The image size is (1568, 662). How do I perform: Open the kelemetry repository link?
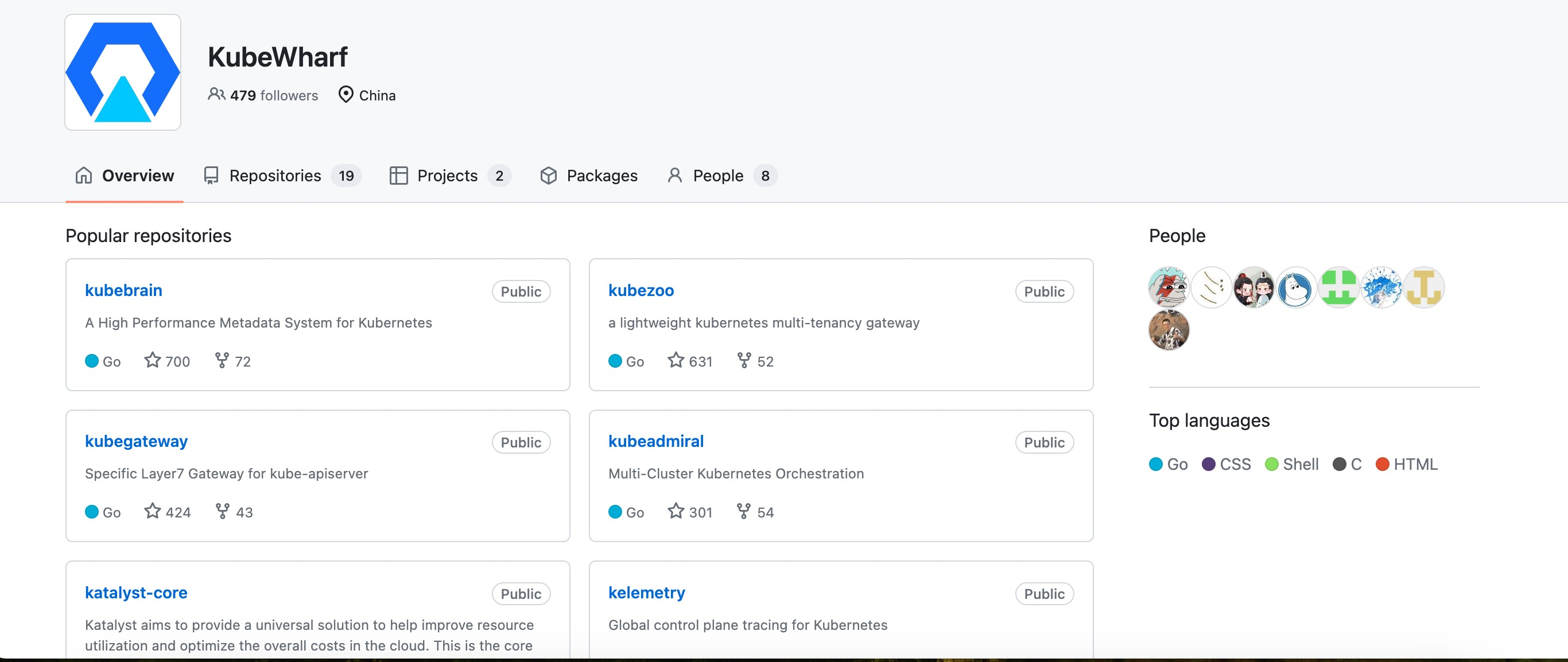(x=646, y=593)
